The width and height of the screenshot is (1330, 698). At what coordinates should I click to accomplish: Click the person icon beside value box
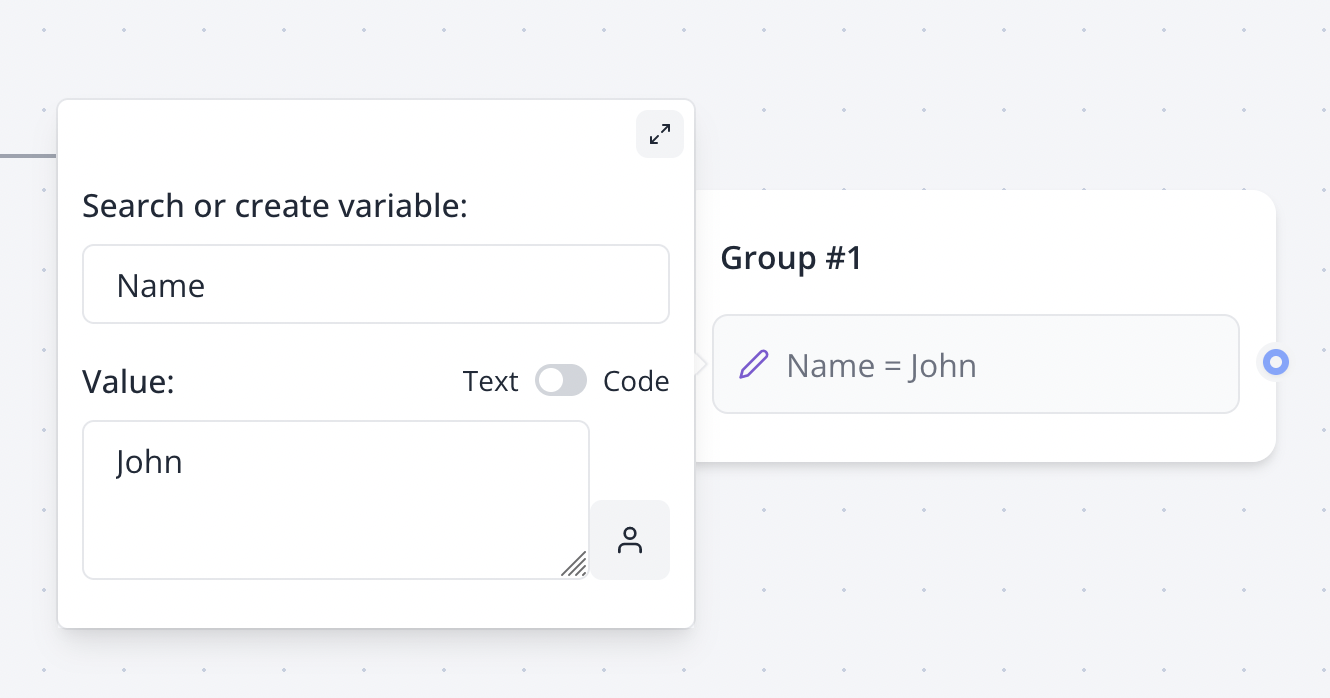point(630,540)
